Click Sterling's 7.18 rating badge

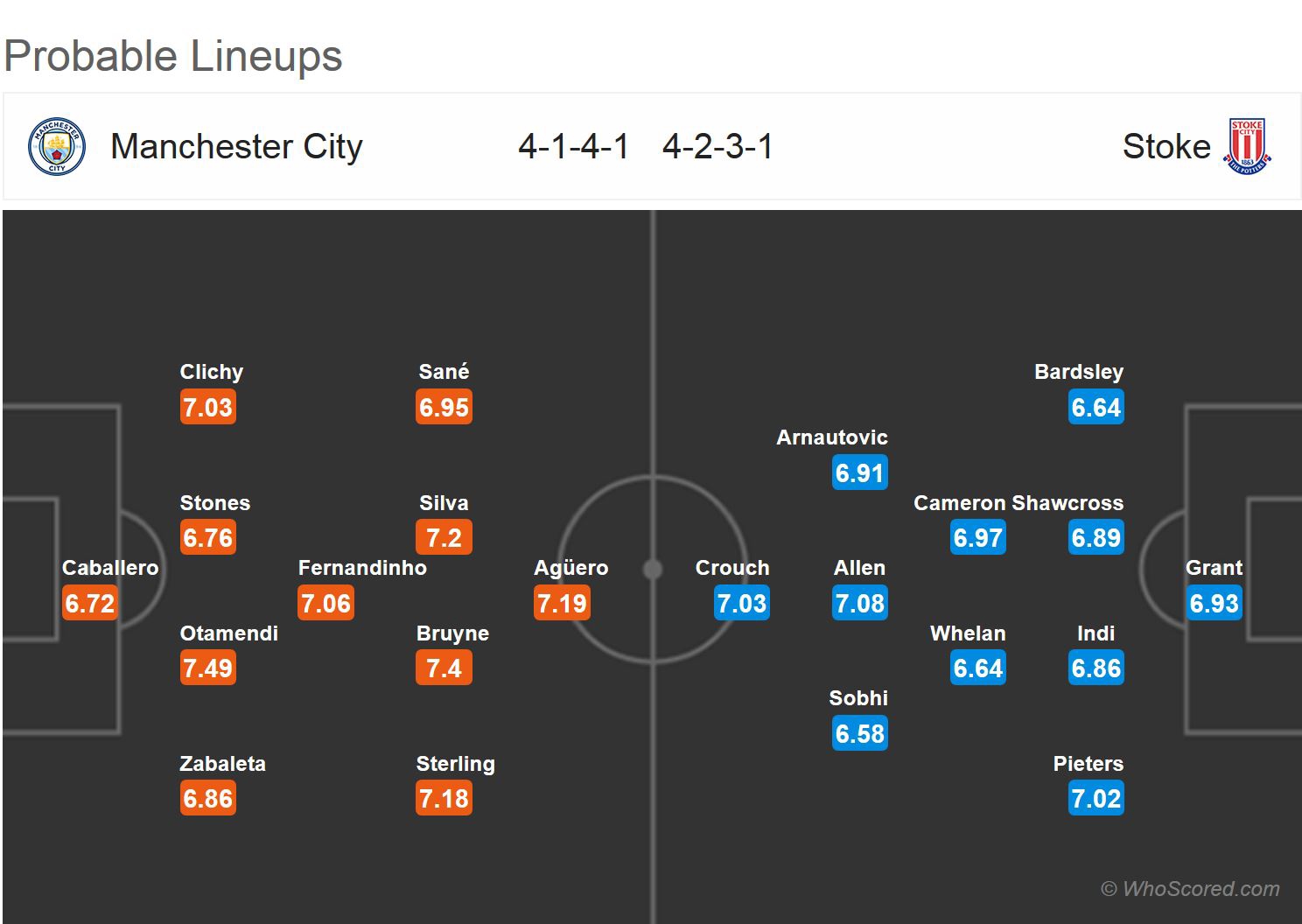pos(444,799)
